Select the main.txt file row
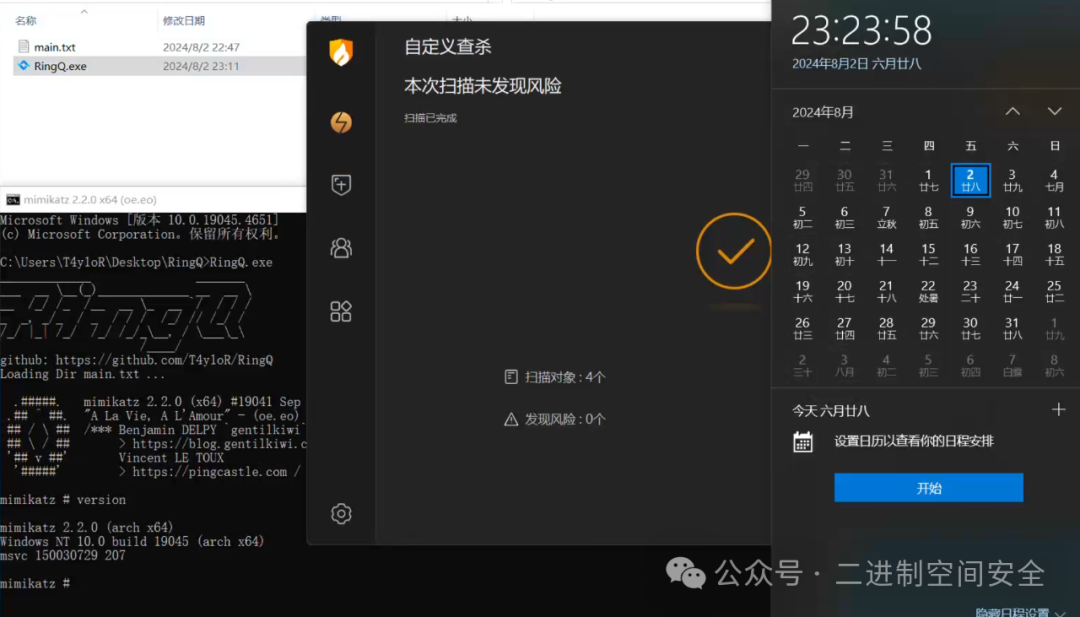 160,47
